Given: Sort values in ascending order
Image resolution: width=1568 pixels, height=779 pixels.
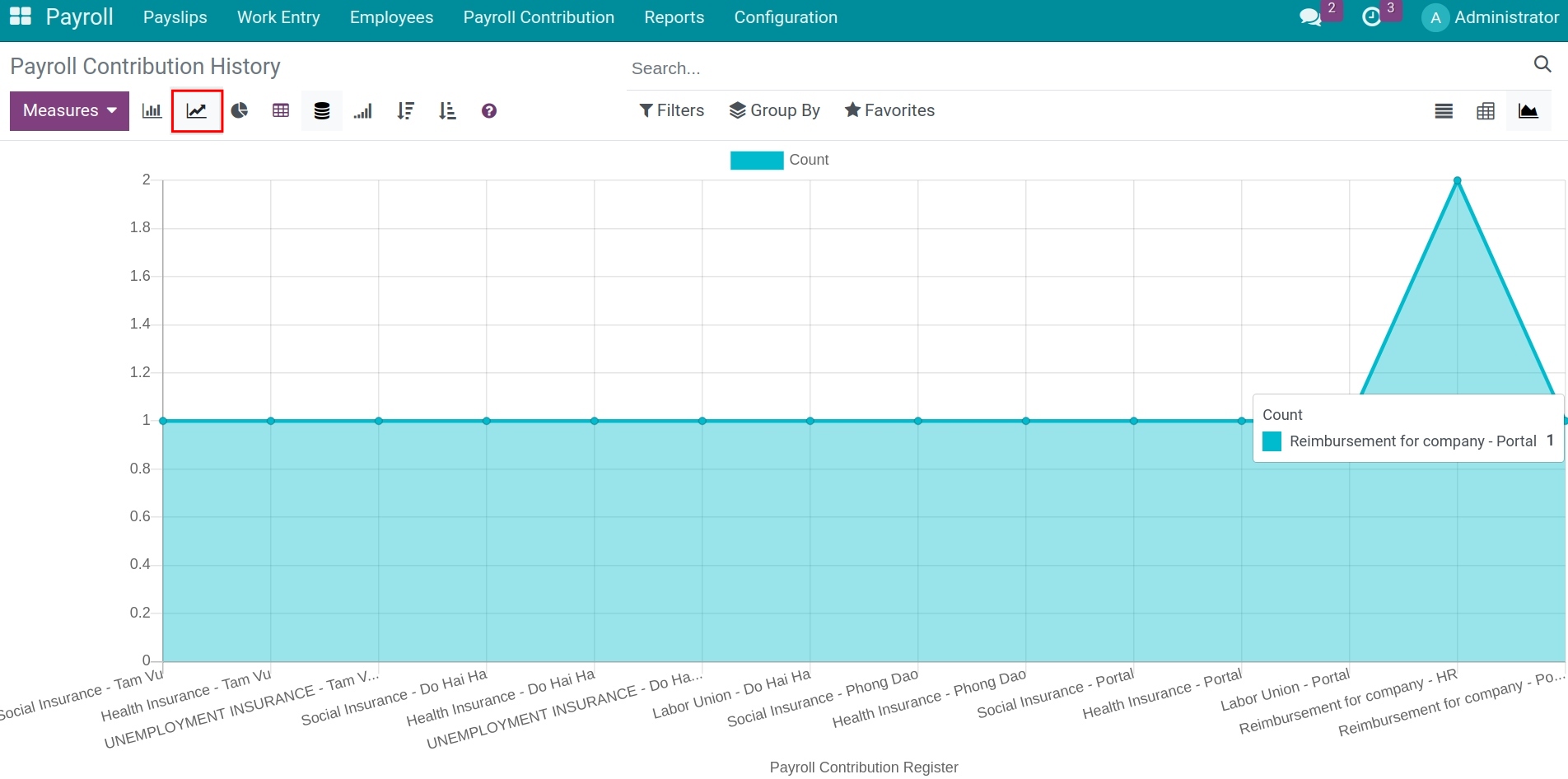Looking at the screenshot, I should coord(447,110).
